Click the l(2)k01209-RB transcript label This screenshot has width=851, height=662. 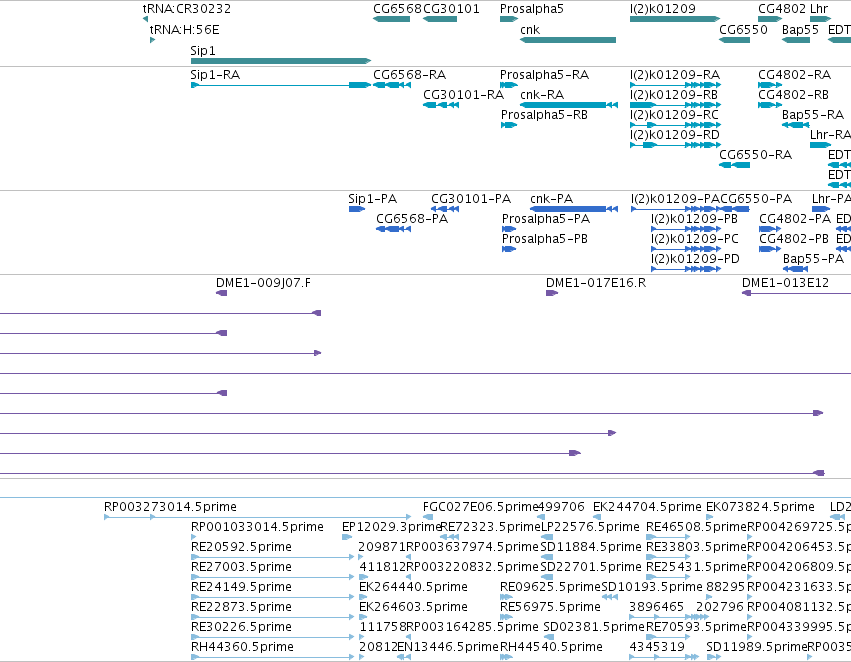point(674,94)
